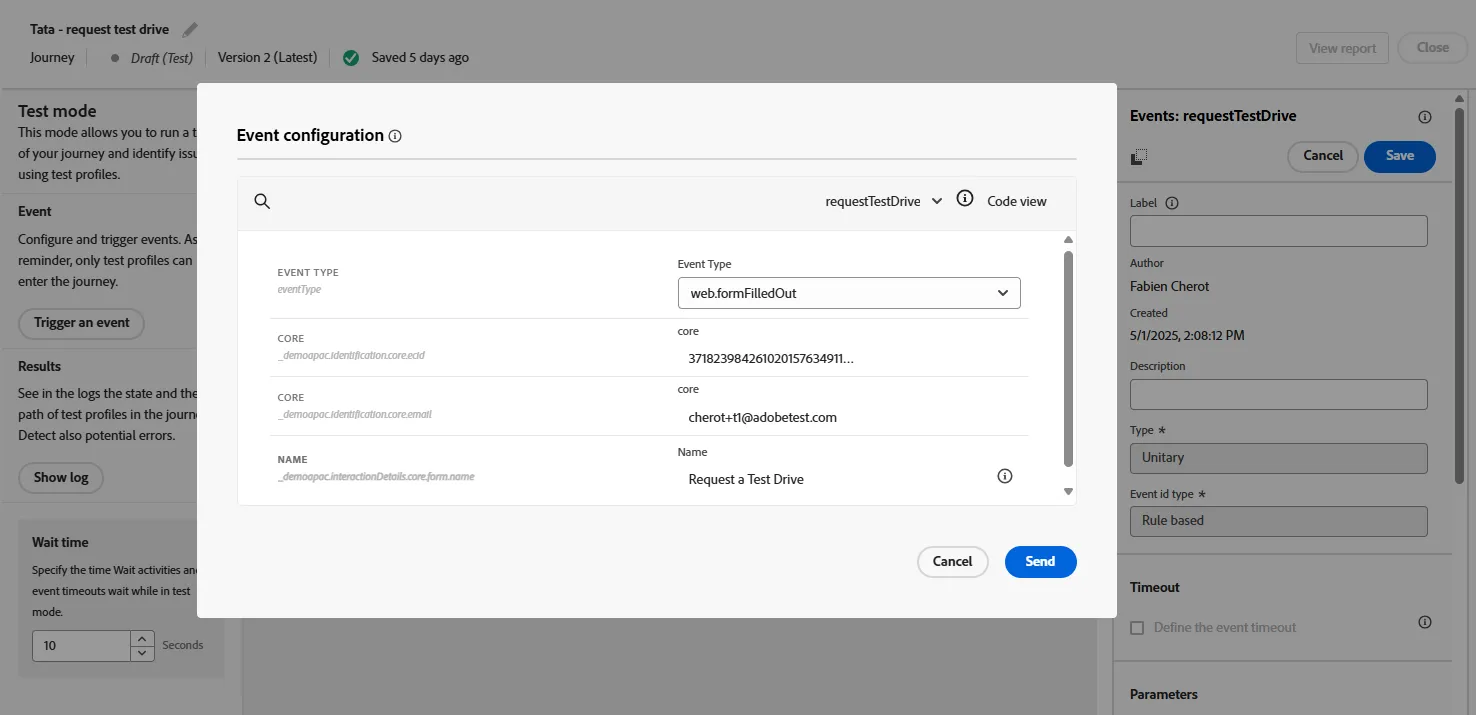Click the copy icon under Events heading
The image size is (1476, 715).
(1139, 156)
